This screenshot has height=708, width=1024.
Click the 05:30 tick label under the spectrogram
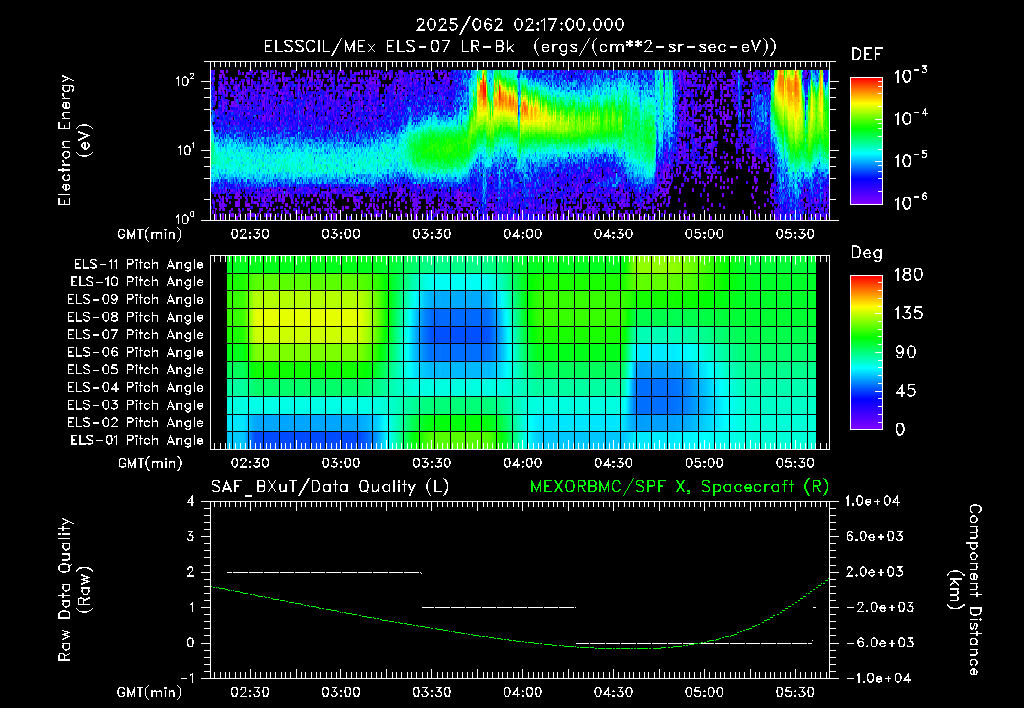pyautogui.click(x=795, y=234)
